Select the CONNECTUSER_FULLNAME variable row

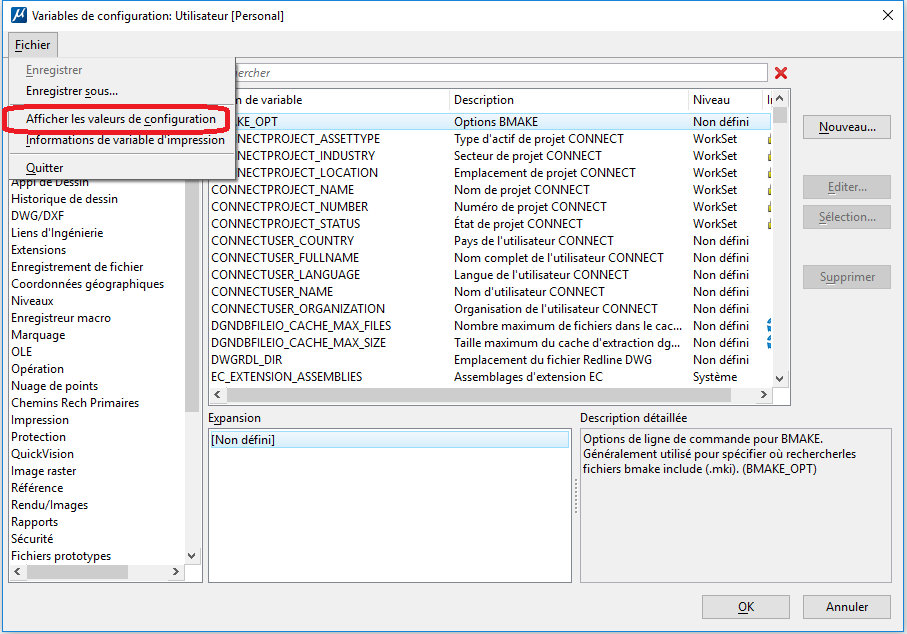pyautogui.click(x=490, y=258)
